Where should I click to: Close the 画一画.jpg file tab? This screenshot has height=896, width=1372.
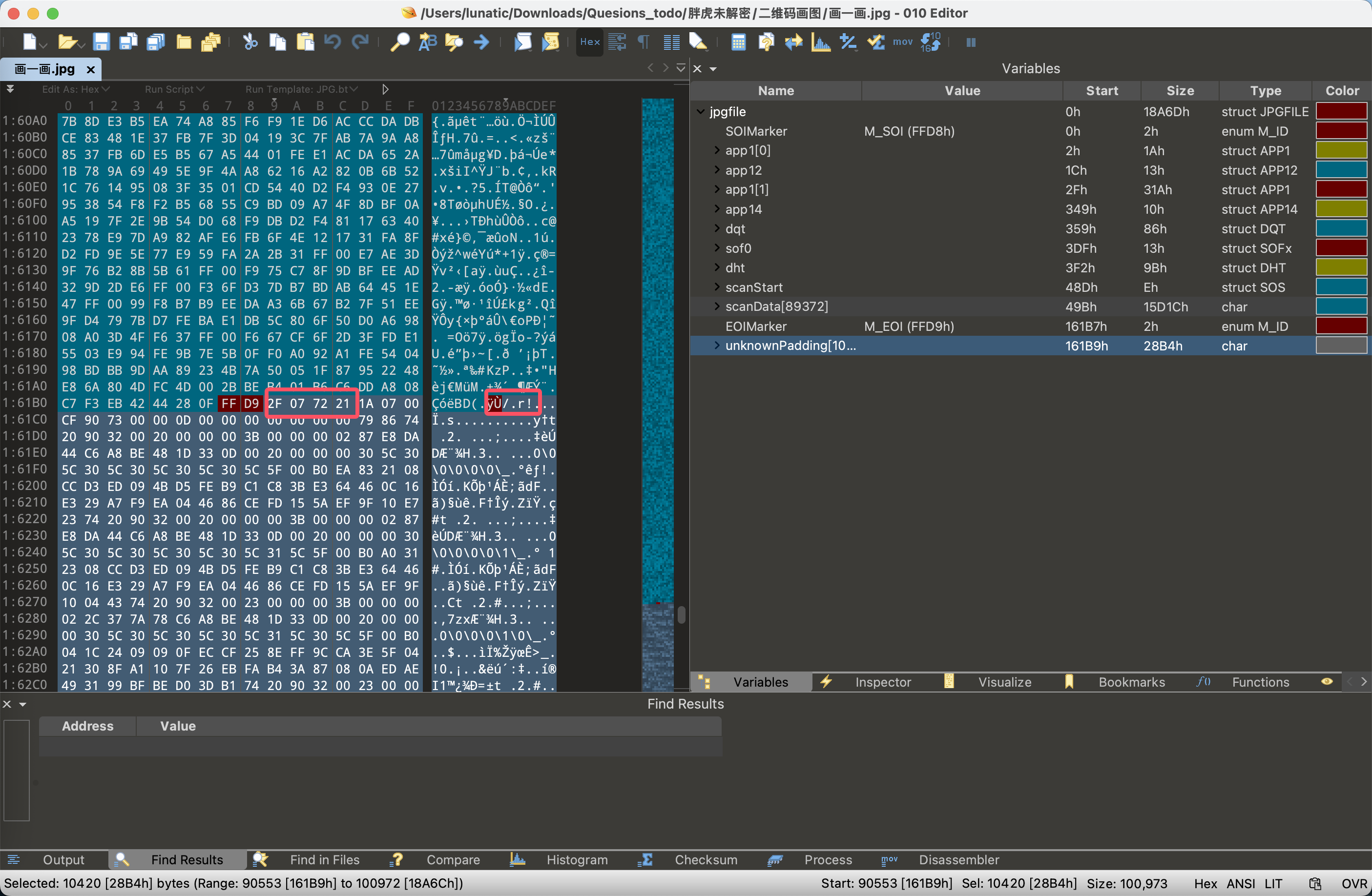[x=90, y=70]
